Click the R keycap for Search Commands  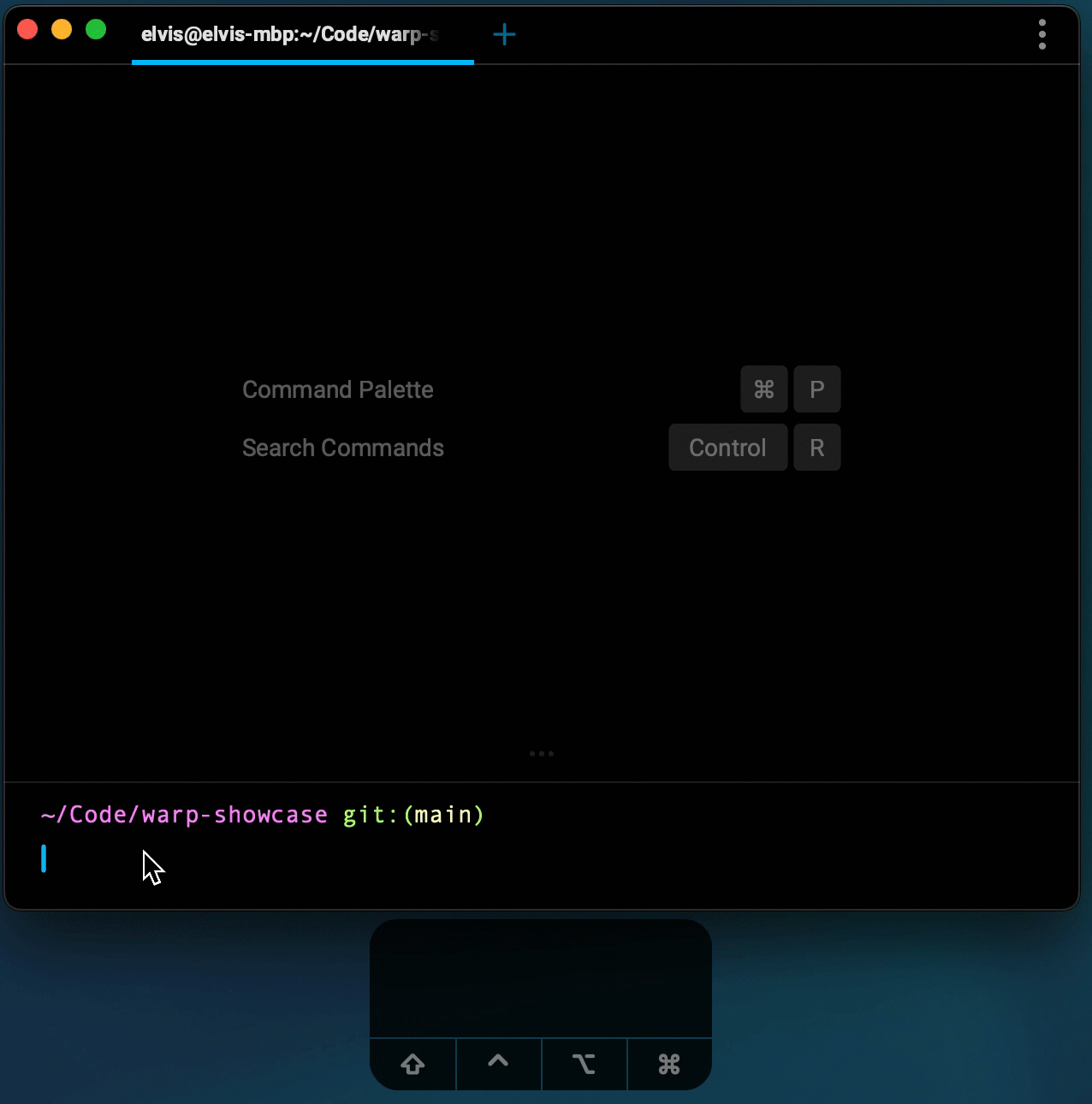click(x=816, y=448)
